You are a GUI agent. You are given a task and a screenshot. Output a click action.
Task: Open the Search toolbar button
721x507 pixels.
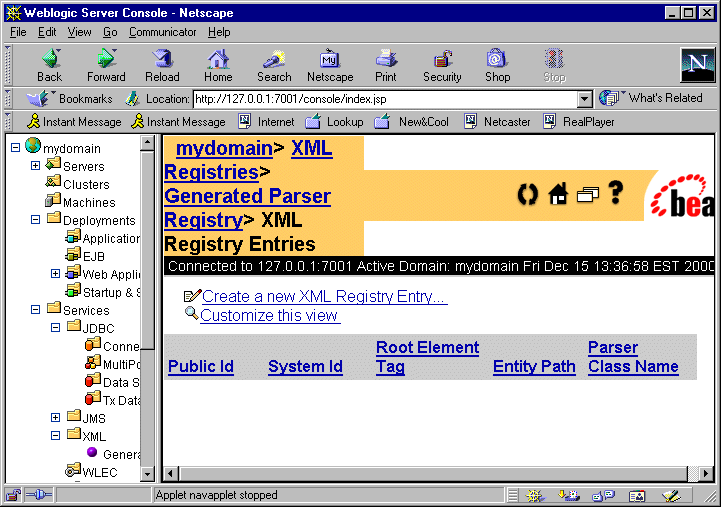point(274,65)
